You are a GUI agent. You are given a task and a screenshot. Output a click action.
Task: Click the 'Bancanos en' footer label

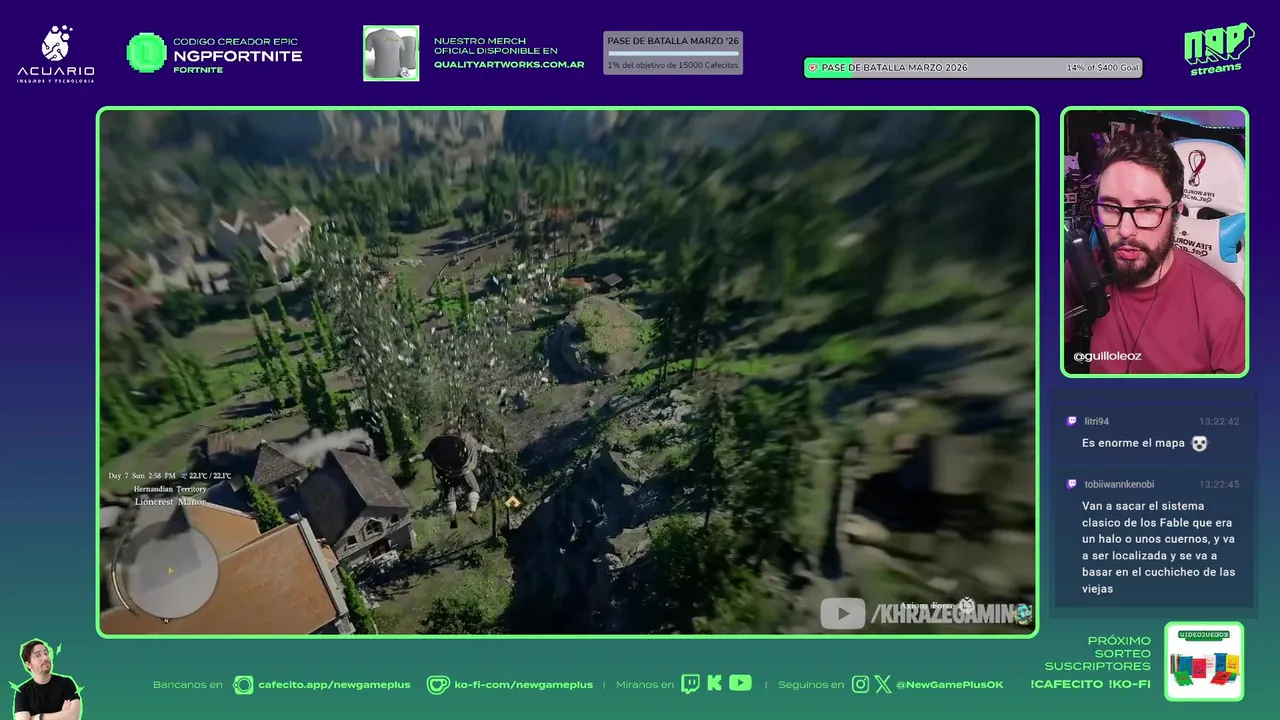[x=188, y=685]
